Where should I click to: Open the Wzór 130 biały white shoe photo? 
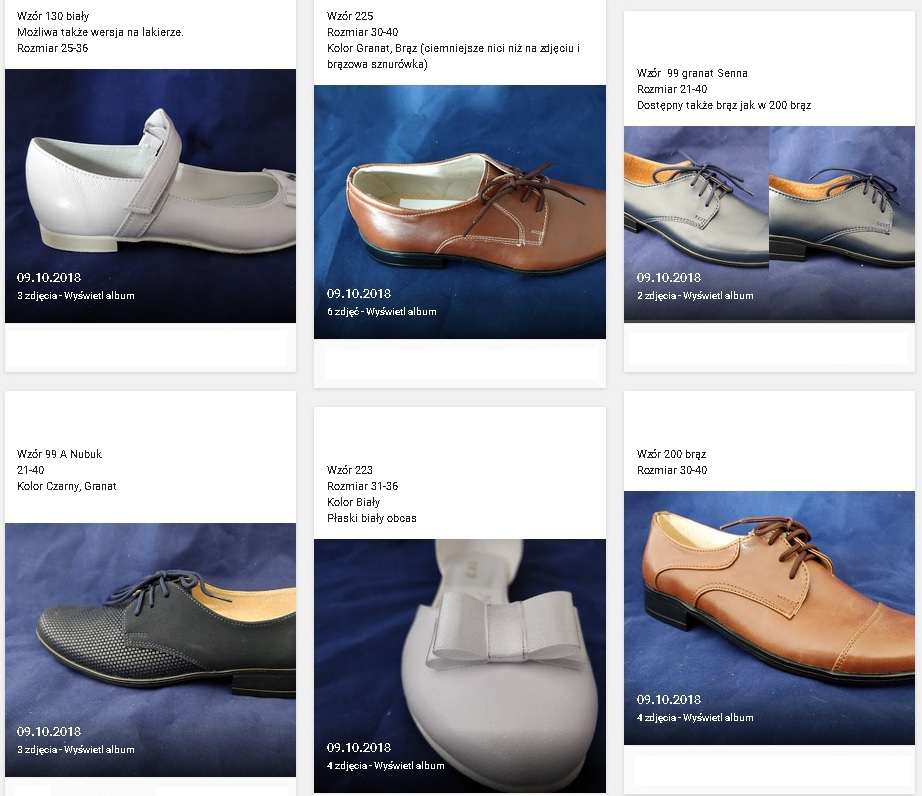[x=151, y=196]
